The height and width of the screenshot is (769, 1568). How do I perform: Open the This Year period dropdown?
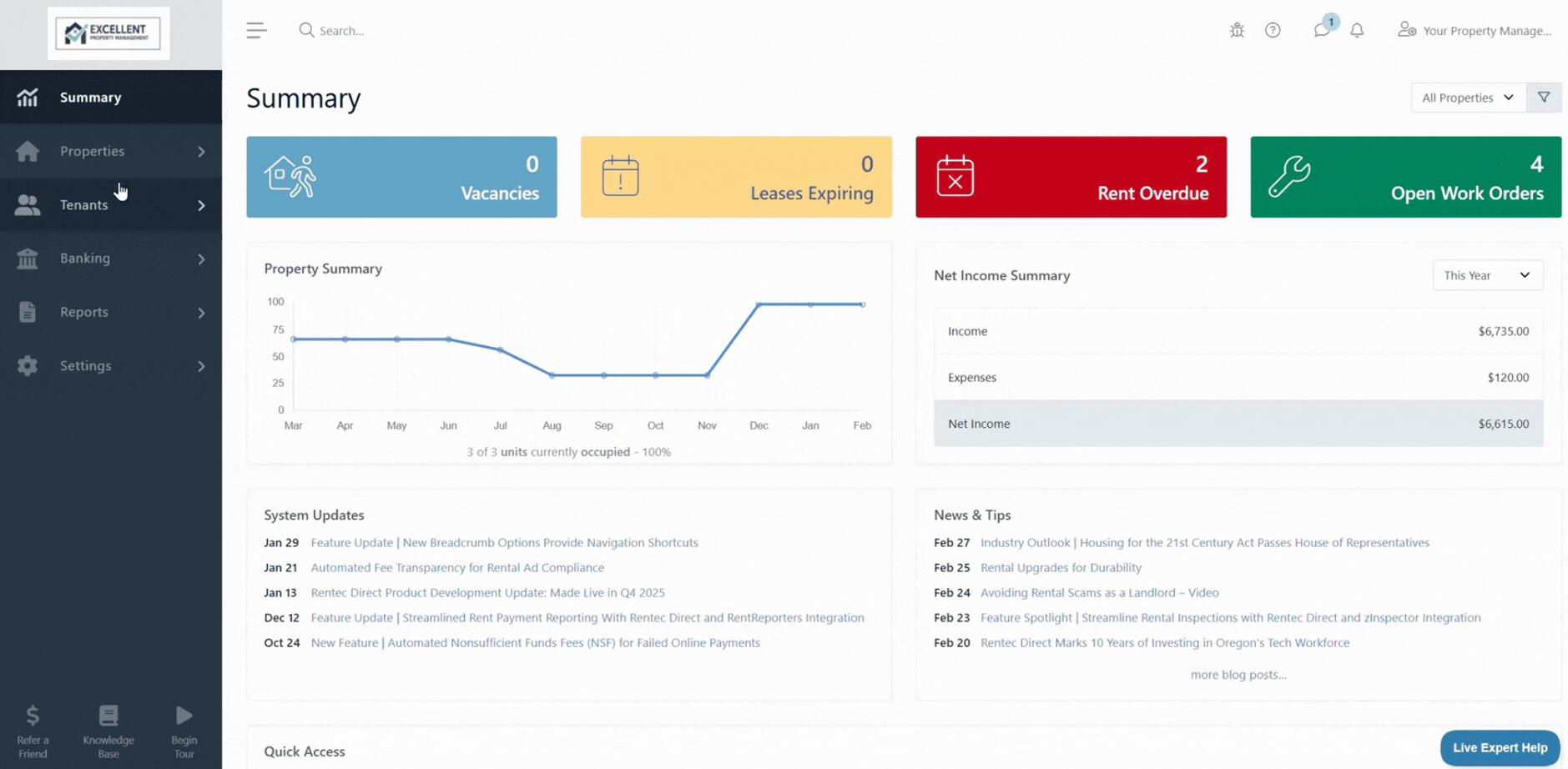[x=1487, y=275]
